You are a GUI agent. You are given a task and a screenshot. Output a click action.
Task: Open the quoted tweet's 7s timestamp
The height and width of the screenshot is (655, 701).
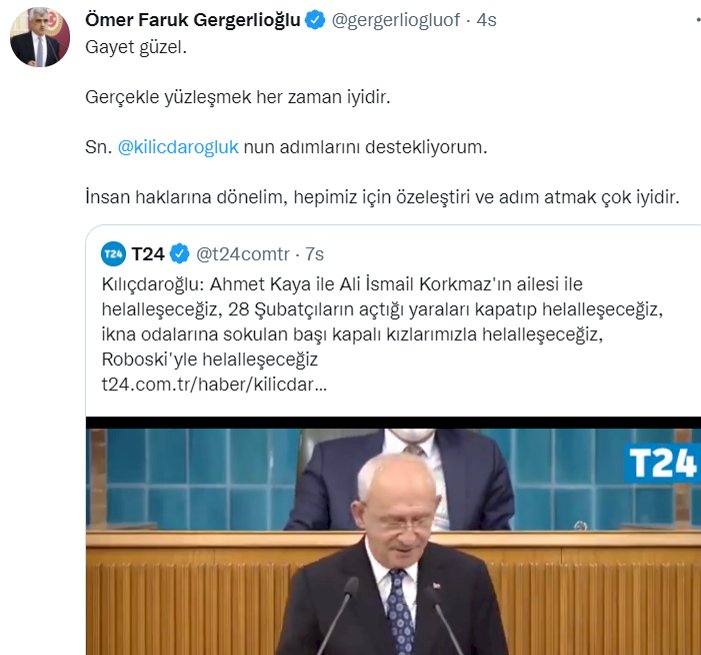[x=314, y=254]
